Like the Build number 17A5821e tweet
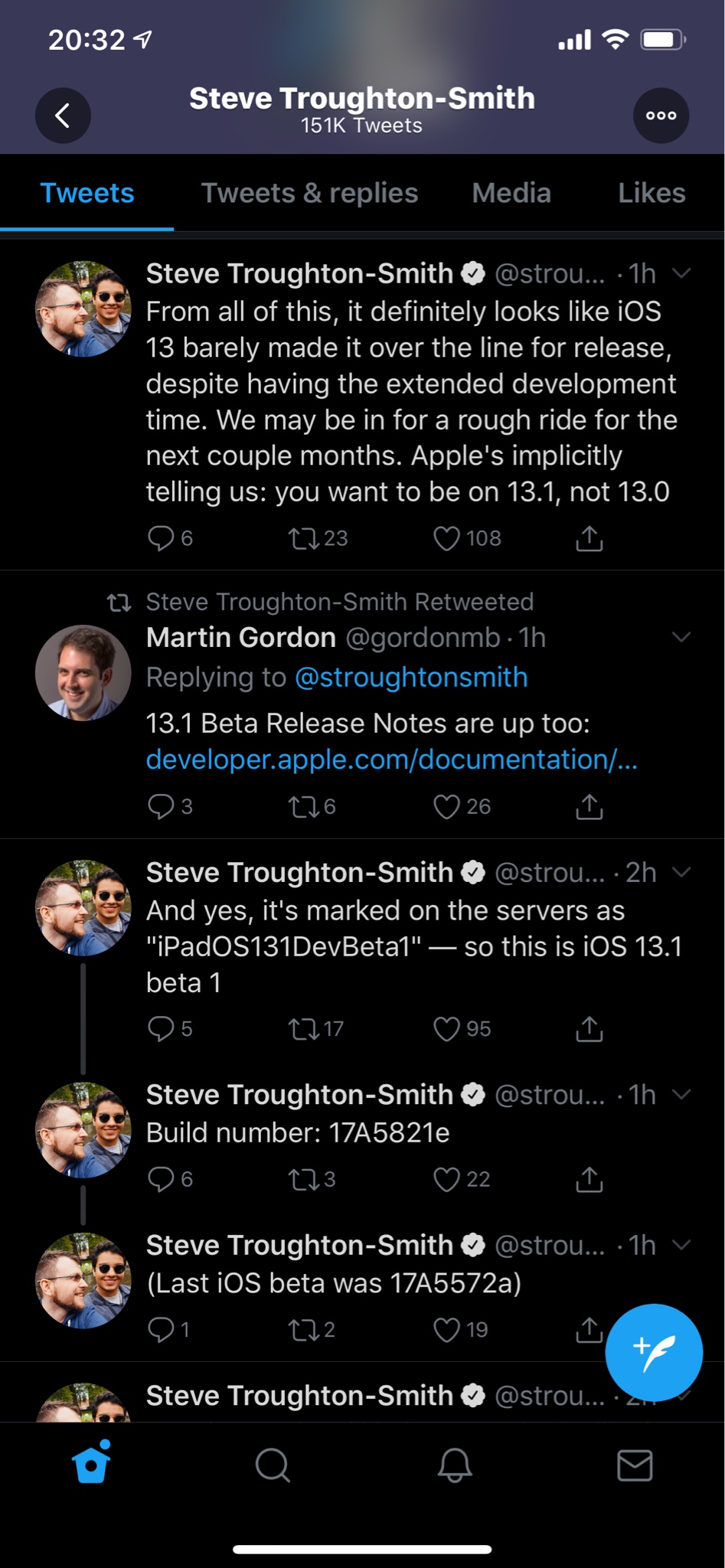The height and width of the screenshot is (1568, 725). pyautogui.click(x=447, y=1179)
